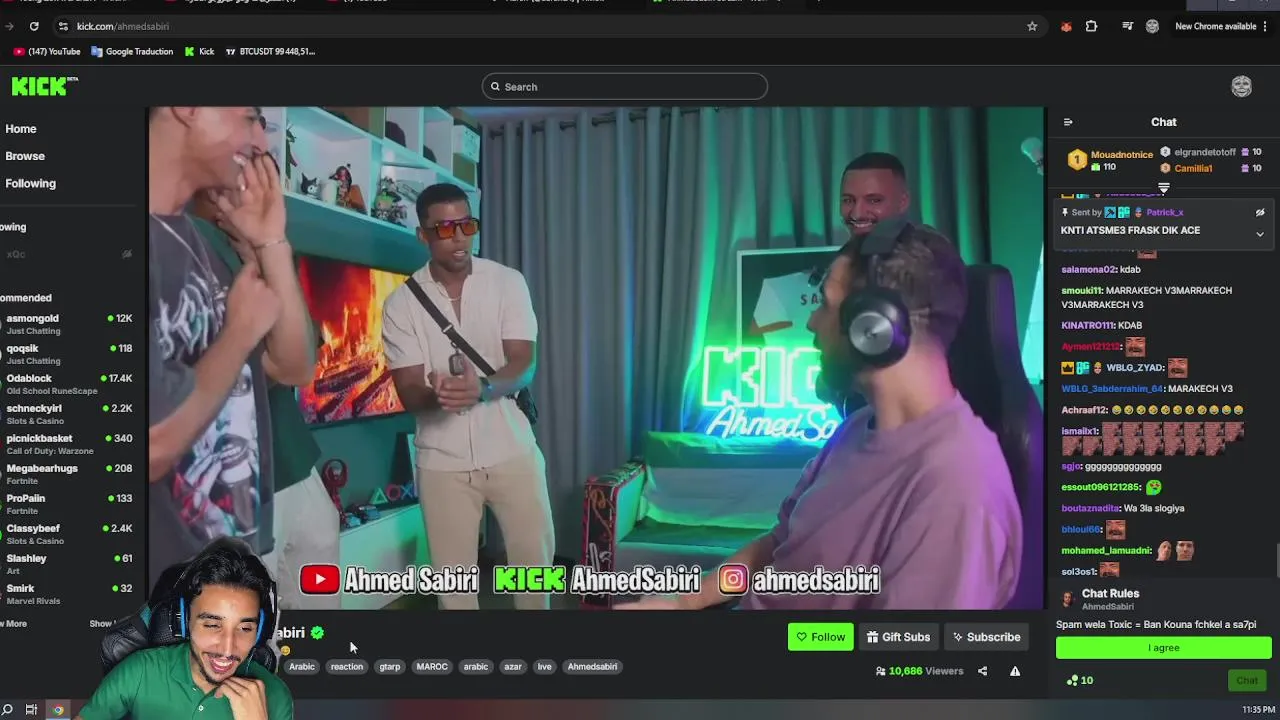Accept chat rules with I agree
The image size is (1280, 720).
click(1164, 648)
